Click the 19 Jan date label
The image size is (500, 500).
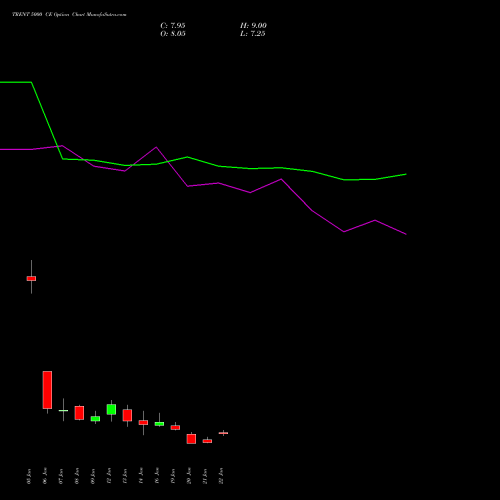(173, 476)
